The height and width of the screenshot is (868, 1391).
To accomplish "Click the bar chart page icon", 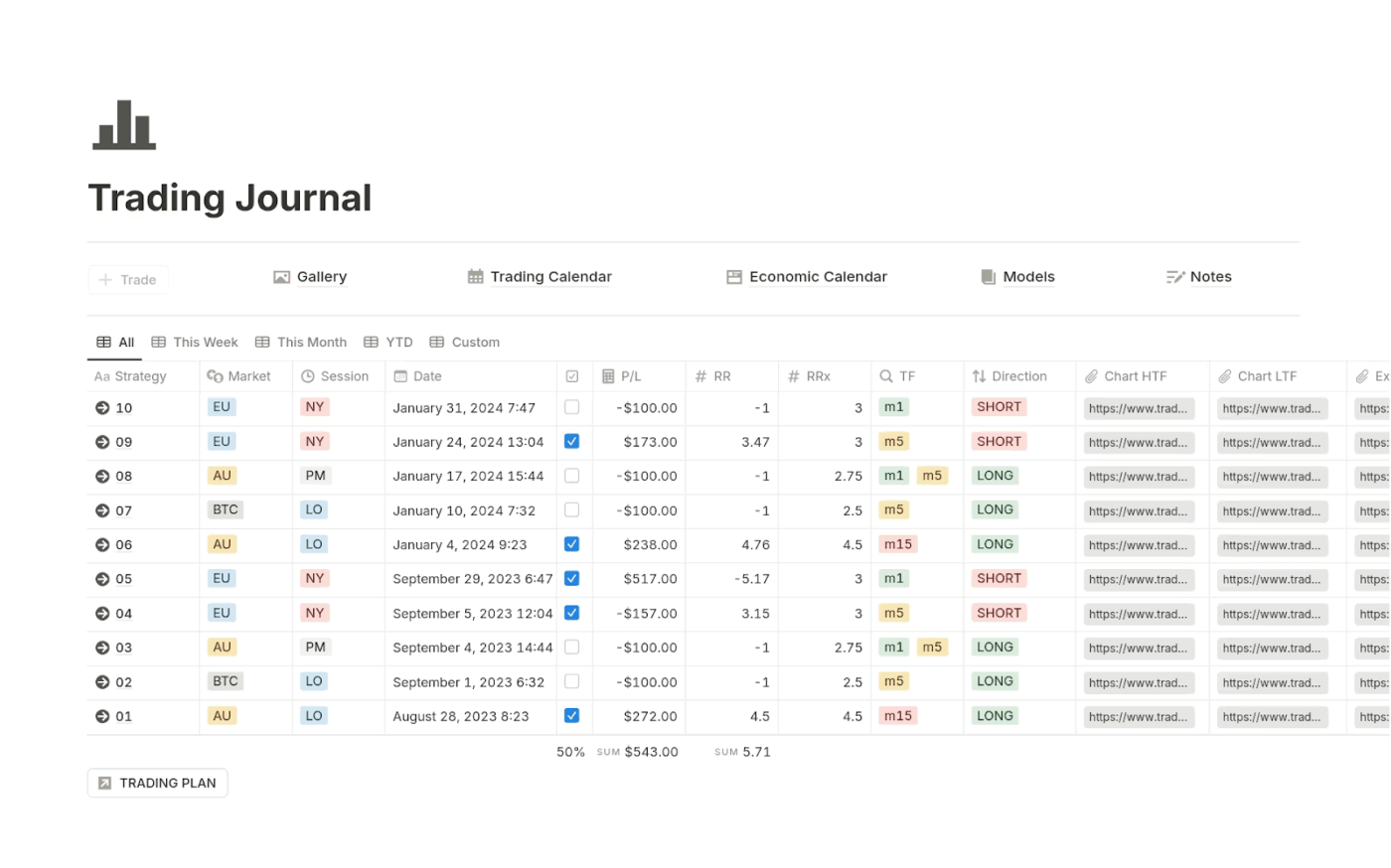I will [x=124, y=125].
